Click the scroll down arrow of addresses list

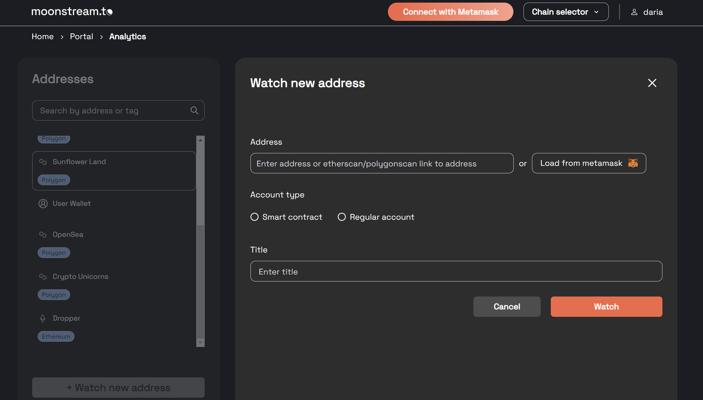[200, 343]
